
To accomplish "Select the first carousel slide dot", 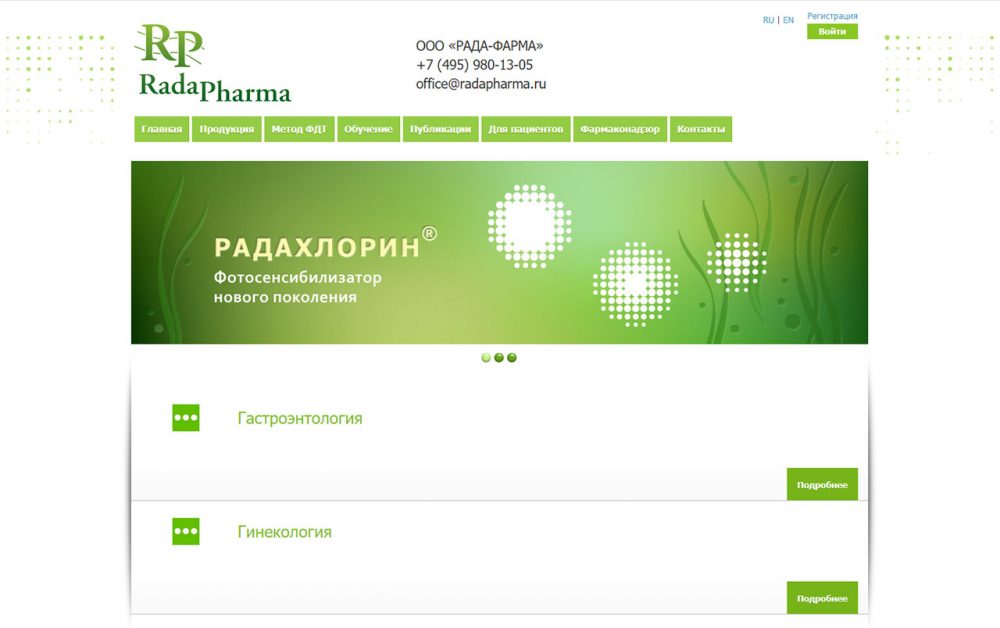I will tap(486, 357).
